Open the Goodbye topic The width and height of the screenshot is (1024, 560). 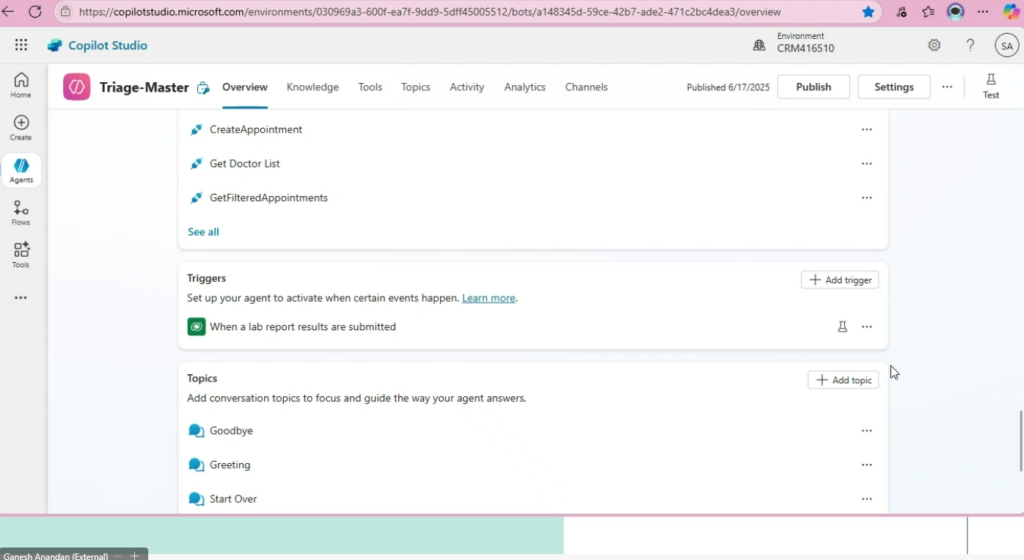click(x=231, y=431)
